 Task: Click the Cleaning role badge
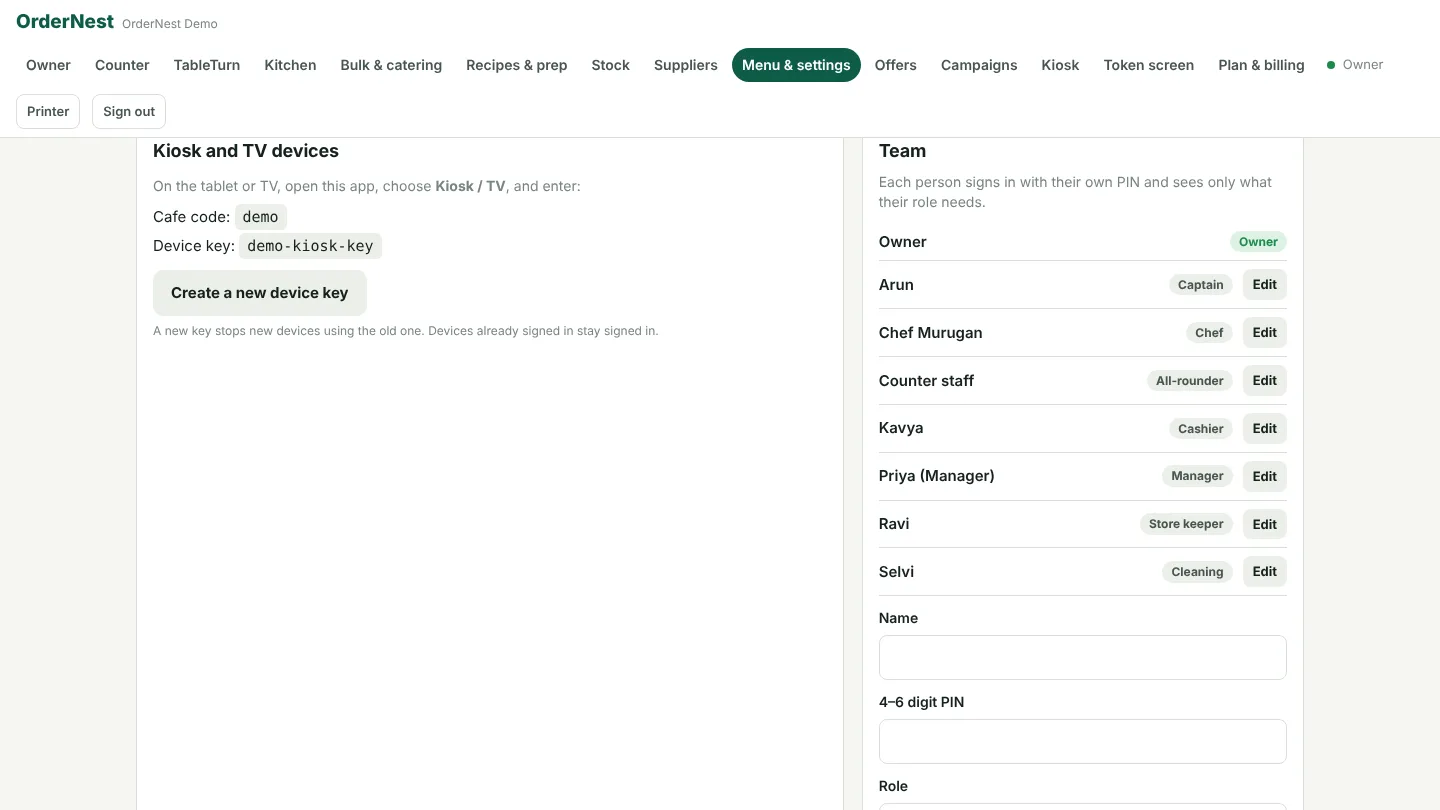coord(1197,572)
